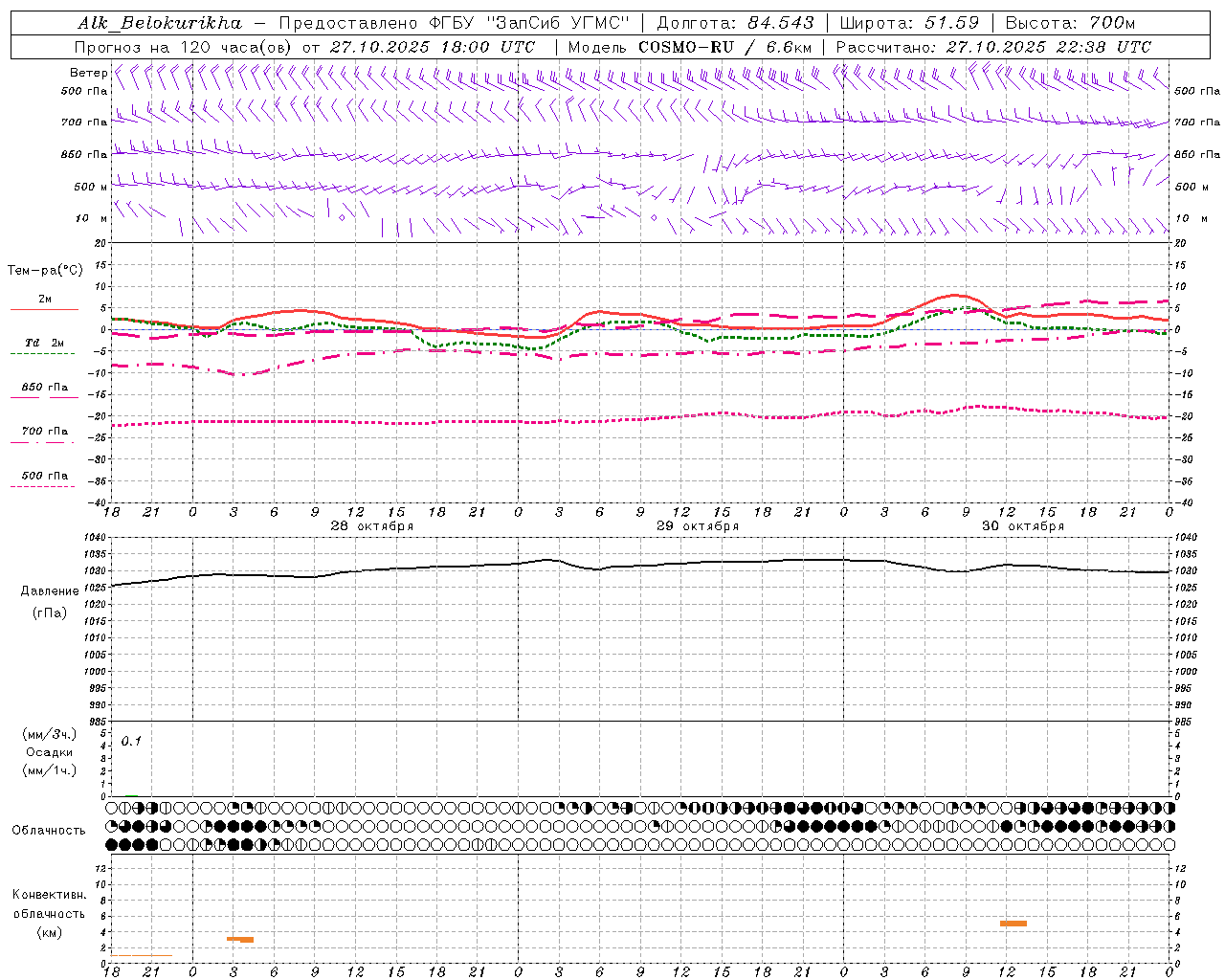
Task: Click the '500 м' wind level label on left
Action: point(91,187)
